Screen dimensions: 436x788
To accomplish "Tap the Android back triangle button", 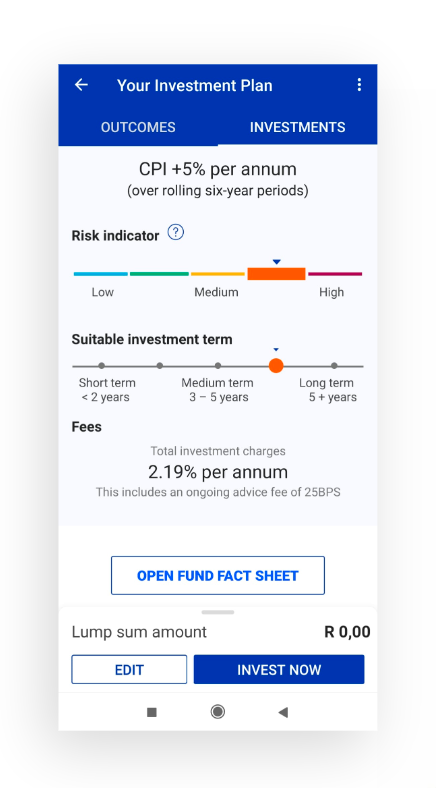I will click(283, 712).
